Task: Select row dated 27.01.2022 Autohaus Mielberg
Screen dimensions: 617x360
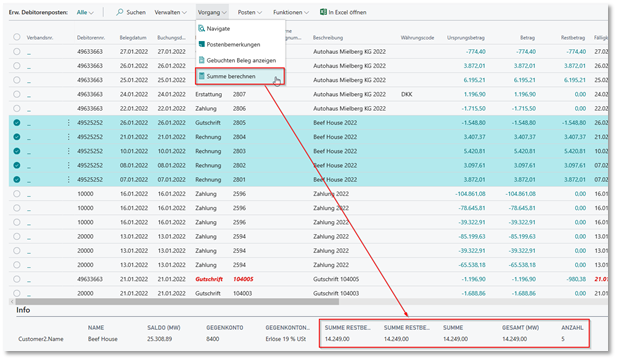Action: [x=17, y=52]
